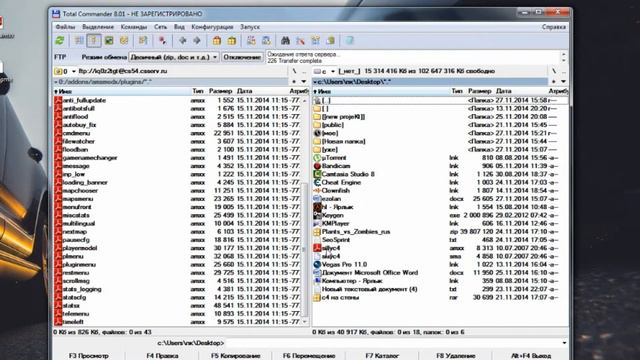This screenshot has height=360, width=640.
Task: Expand right panel directory history arrow
Action: click(x=563, y=82)
